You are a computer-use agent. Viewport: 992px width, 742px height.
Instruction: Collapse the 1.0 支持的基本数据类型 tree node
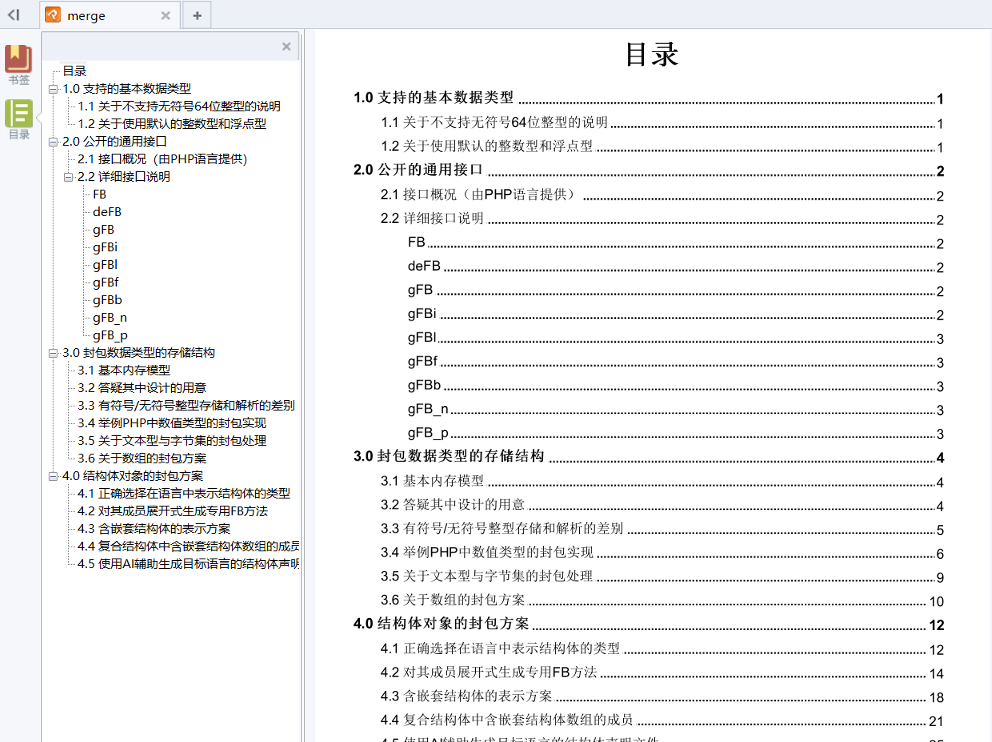tap(53, 89)
